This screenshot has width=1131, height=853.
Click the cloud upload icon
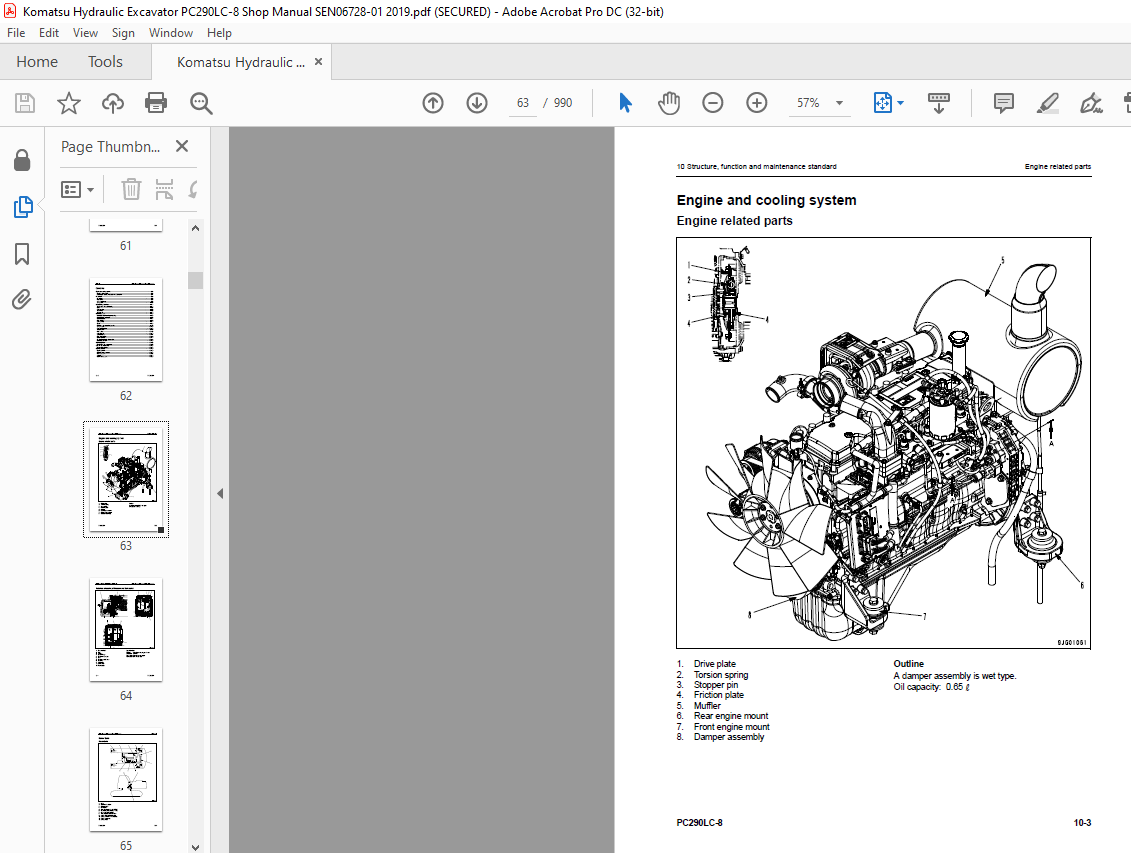coord(113,103)
